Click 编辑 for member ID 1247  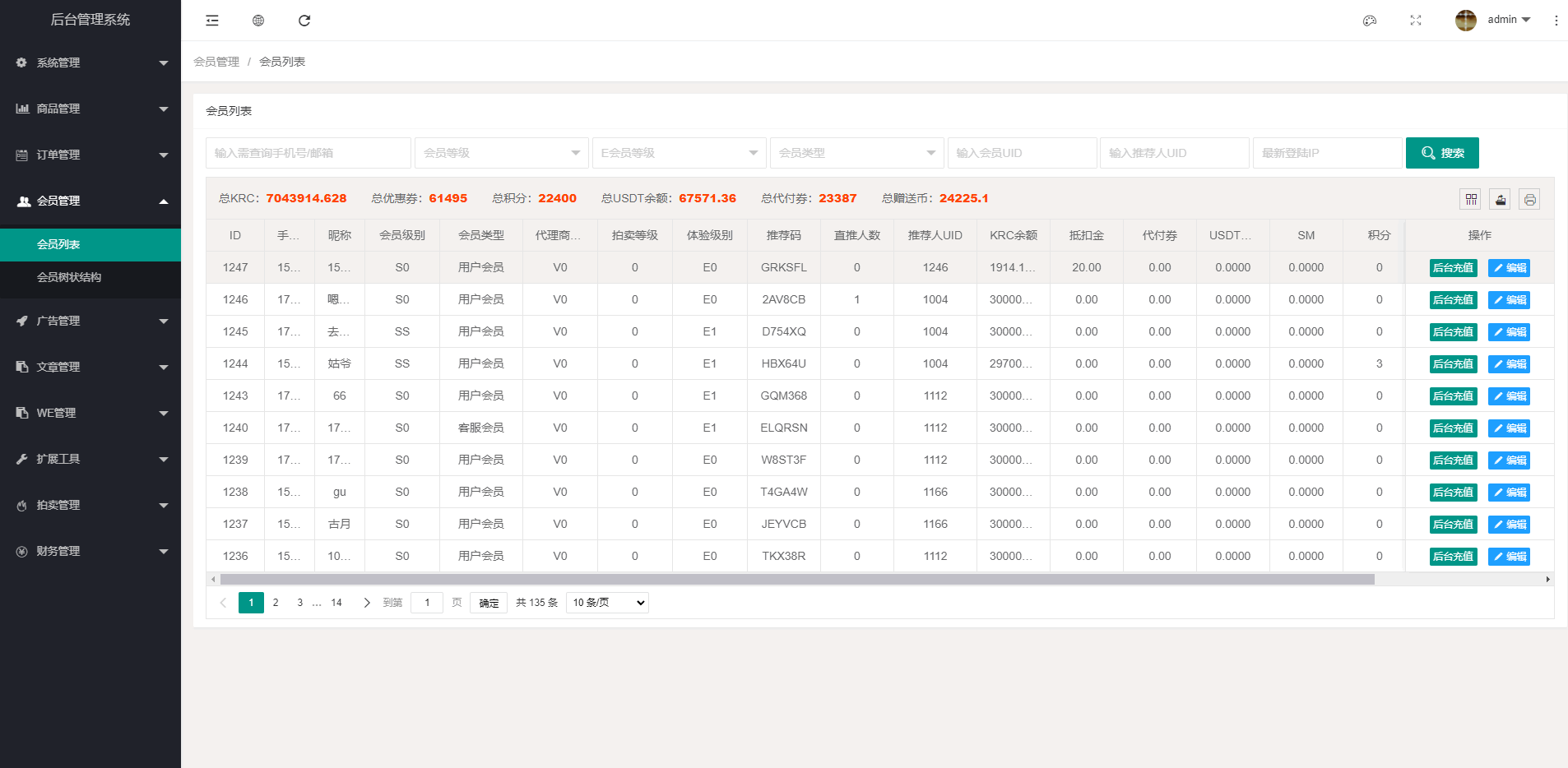coord(1509,268)
